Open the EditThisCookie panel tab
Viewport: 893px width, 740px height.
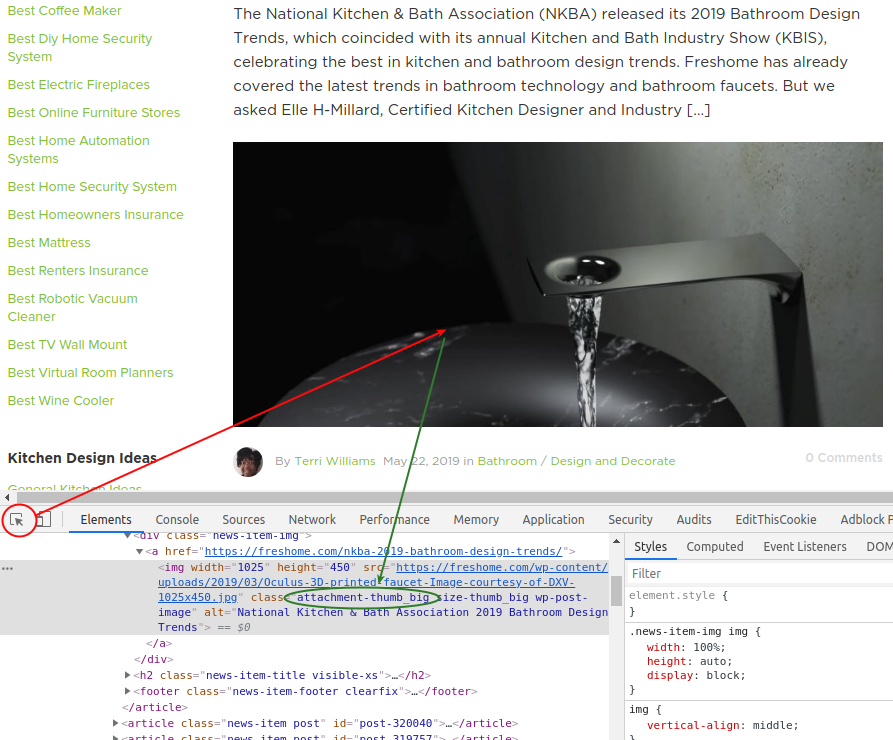775,519
